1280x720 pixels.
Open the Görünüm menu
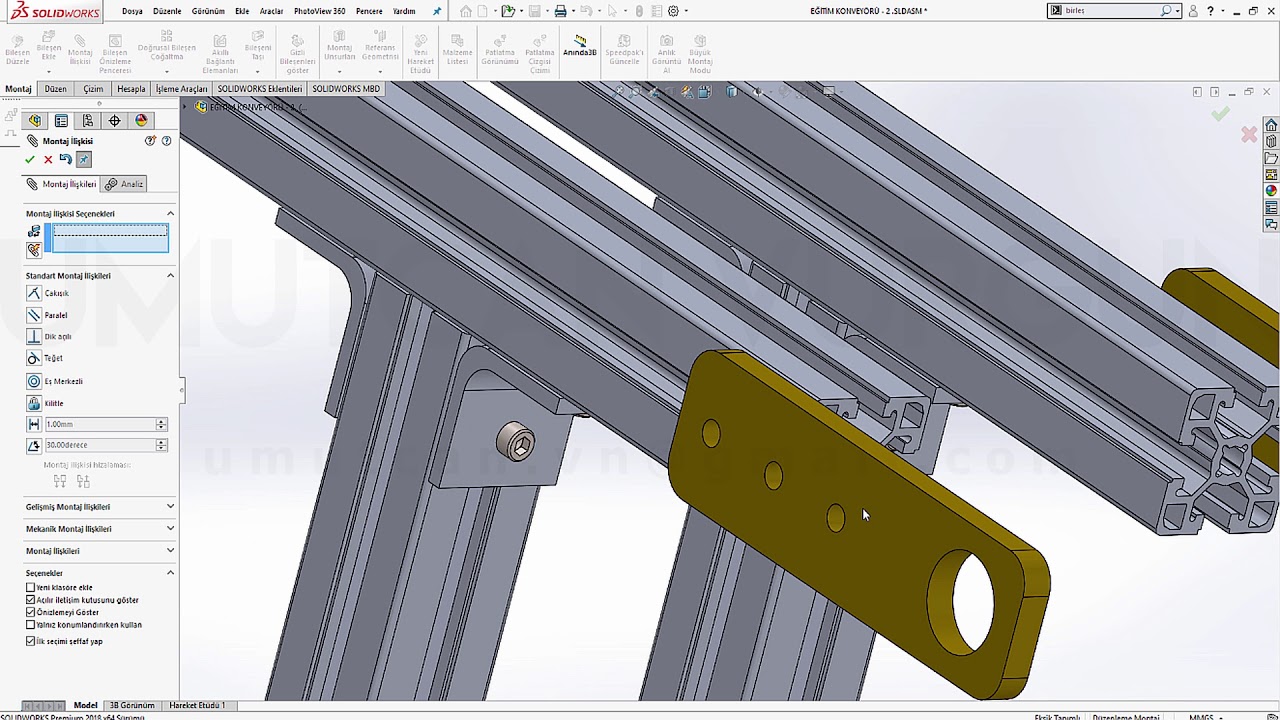[x=208, y=11]
